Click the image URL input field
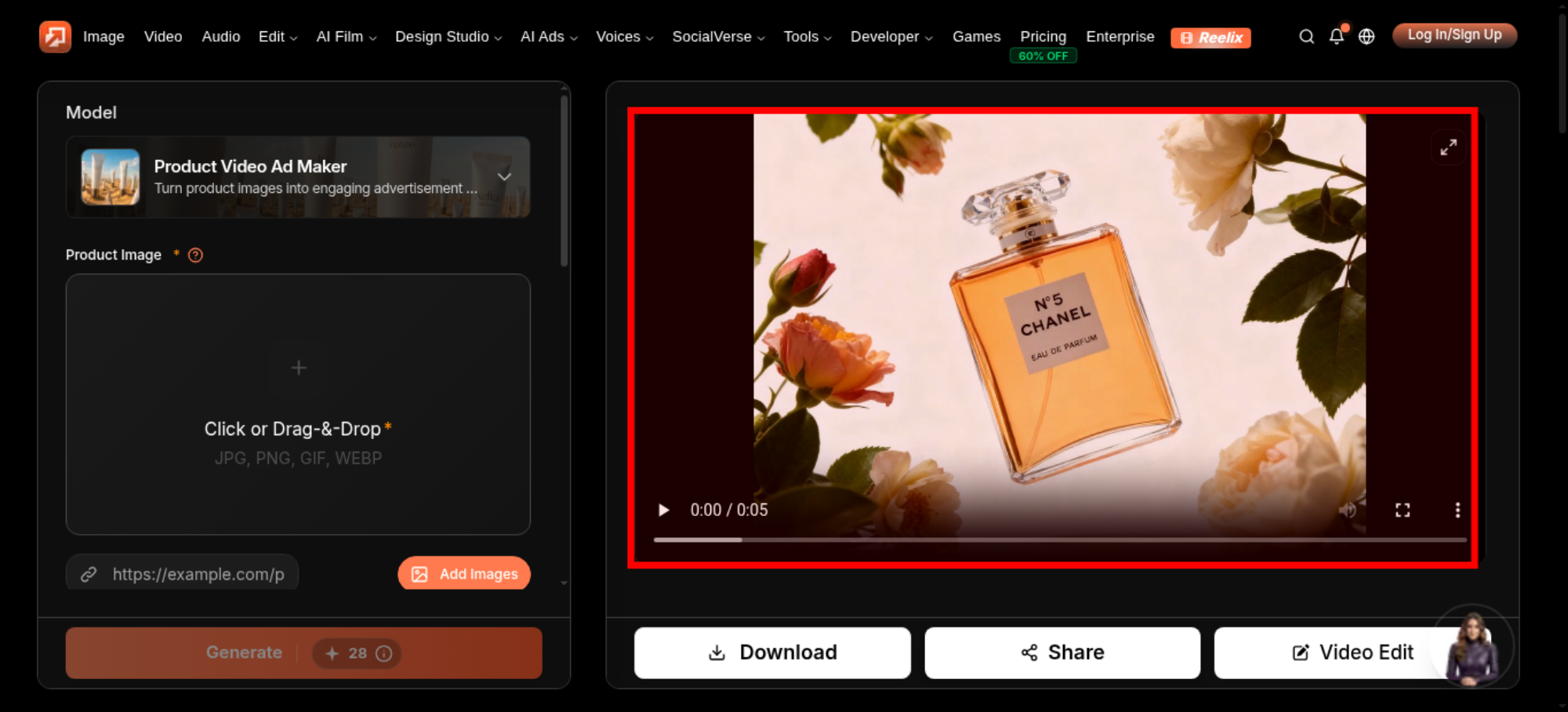The width and height of the screenshot is (1568, 712). [x=182, y=574]
